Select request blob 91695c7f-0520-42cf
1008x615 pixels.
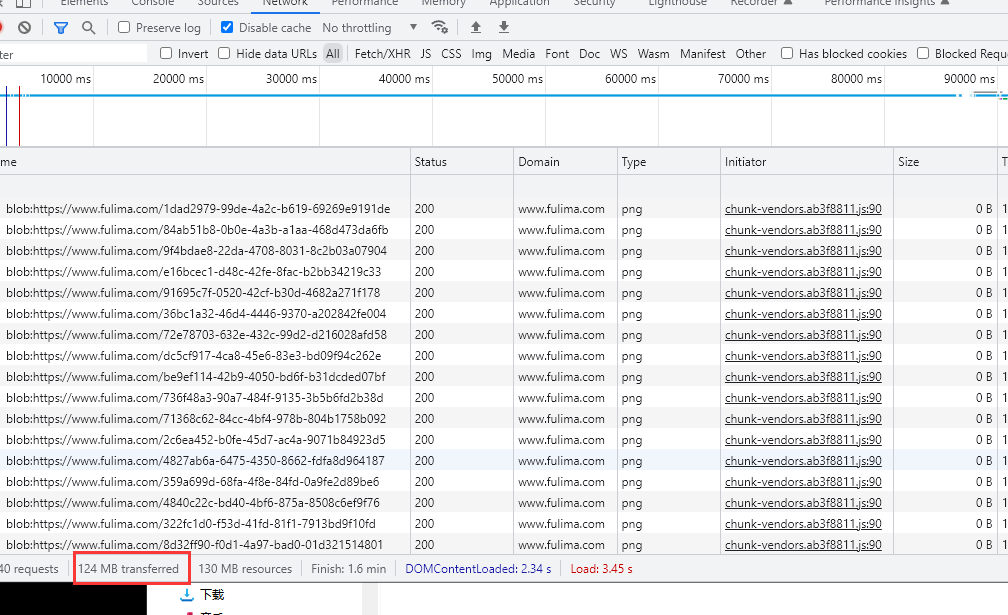pos(193,293)
